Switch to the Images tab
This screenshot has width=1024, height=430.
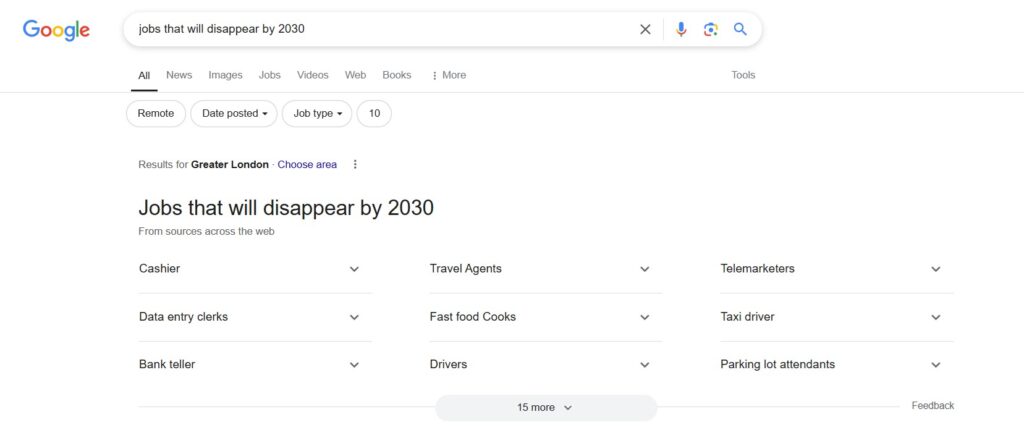coord(225,75)
